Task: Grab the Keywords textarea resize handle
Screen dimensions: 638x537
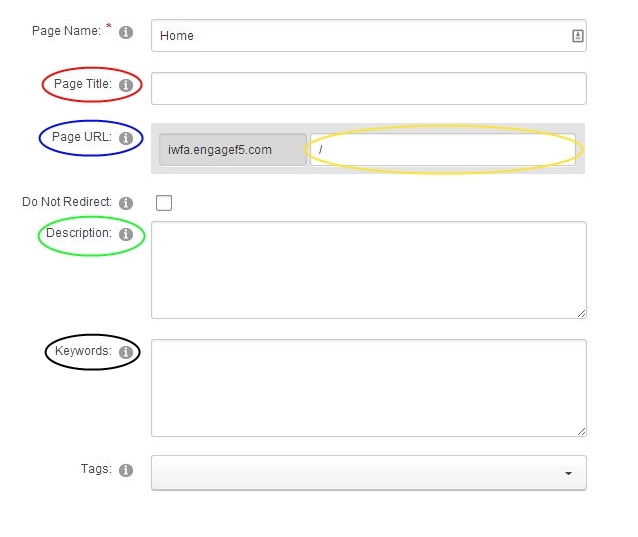Action: click(x=581, y=431)
